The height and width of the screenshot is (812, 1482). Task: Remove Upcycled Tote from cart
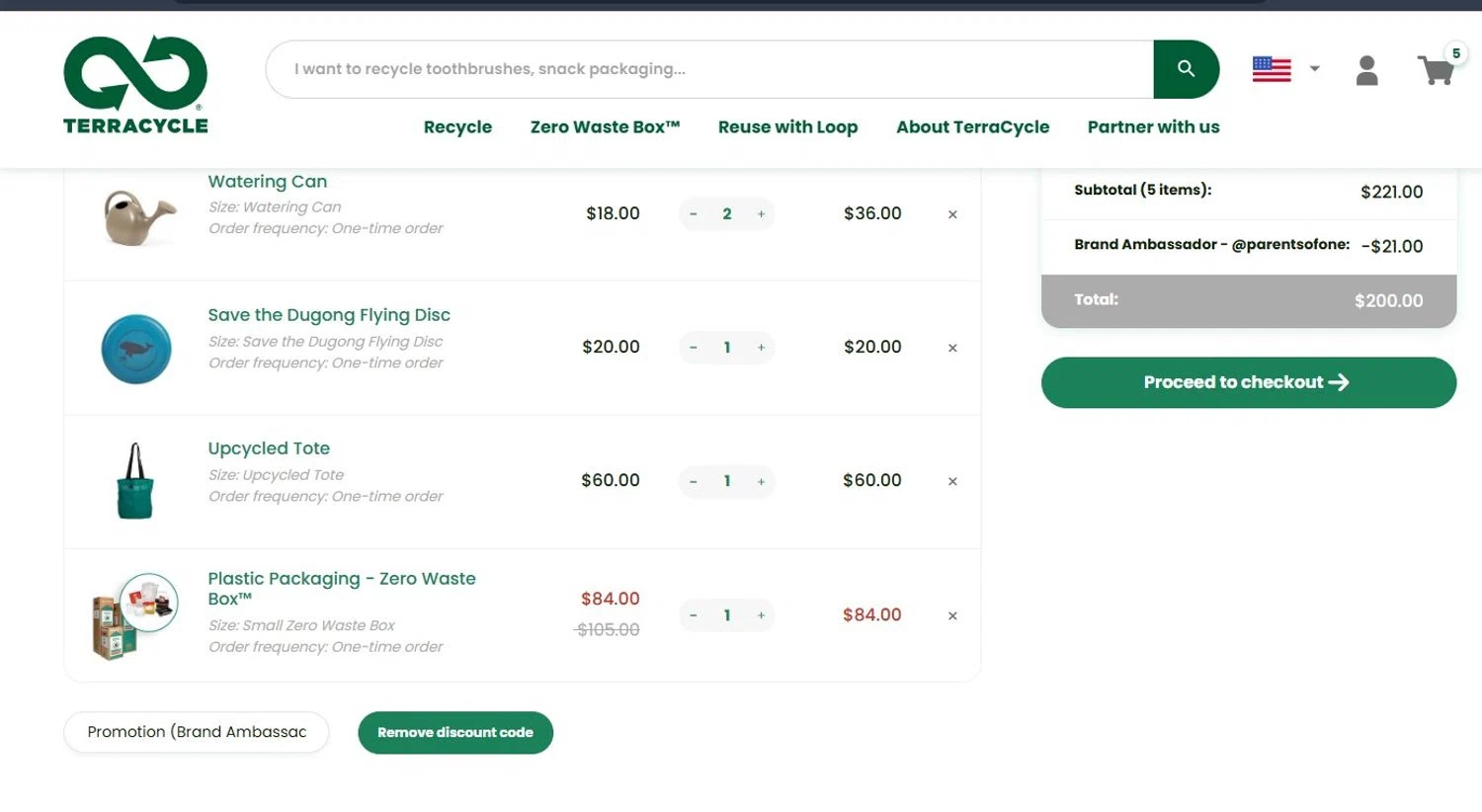(952, 481)
